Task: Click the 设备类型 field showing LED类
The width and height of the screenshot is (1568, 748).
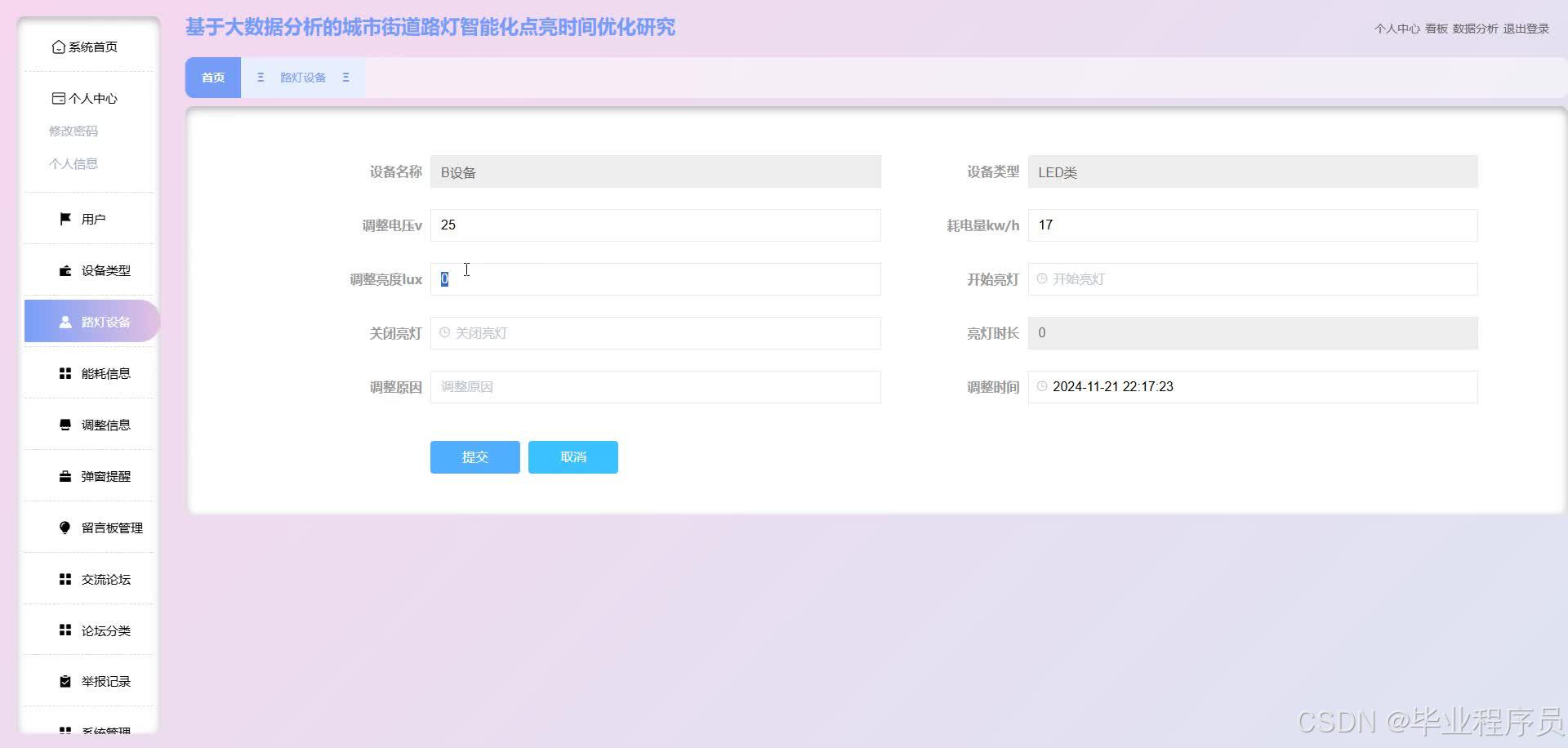Action: (x=1253, y=171)
